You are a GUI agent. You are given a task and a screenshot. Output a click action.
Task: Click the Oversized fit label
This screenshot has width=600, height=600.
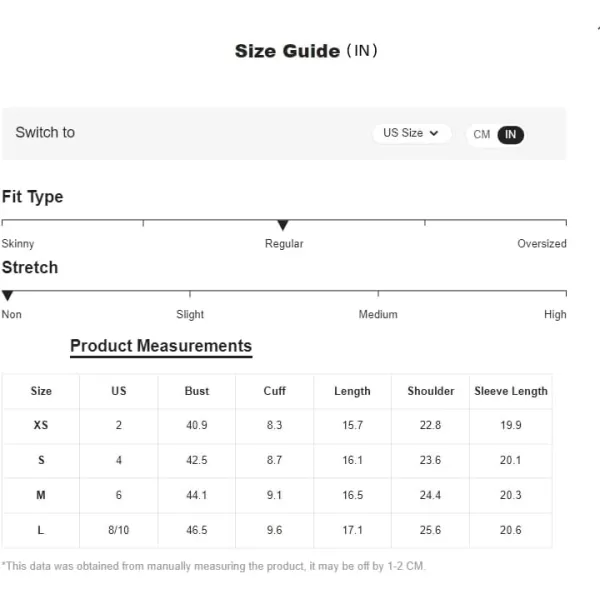542,244
